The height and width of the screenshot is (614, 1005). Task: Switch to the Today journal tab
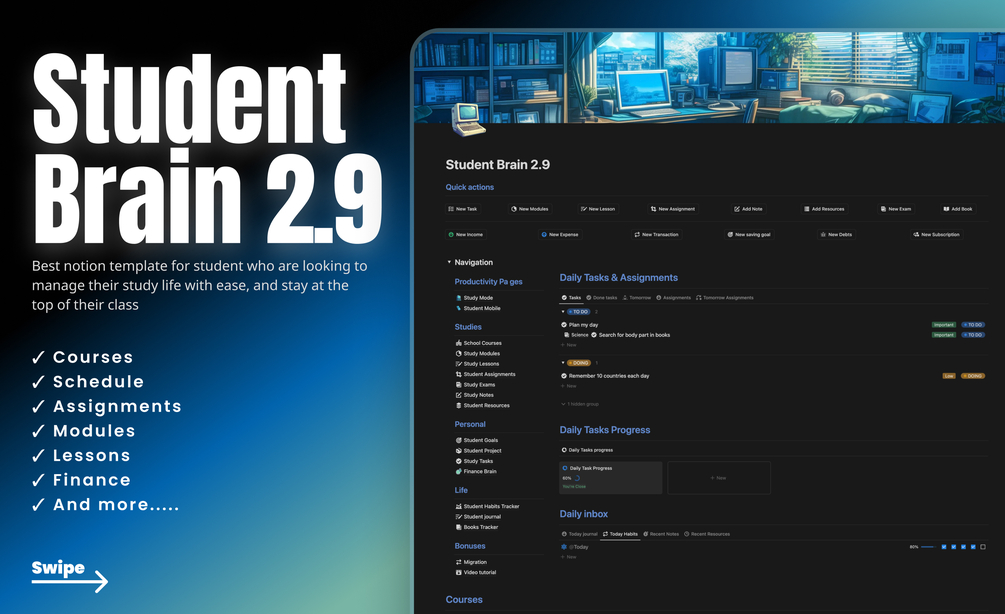579,534
